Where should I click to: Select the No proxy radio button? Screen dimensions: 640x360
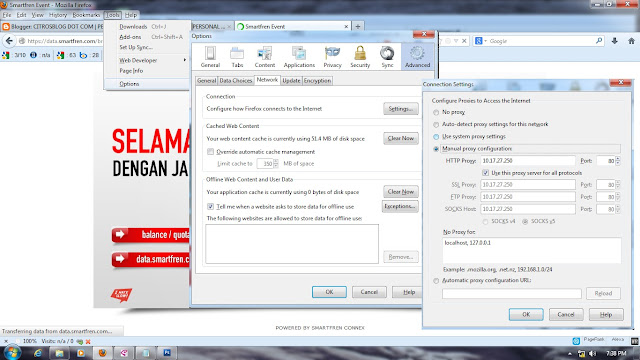click(x=436, y=112)
